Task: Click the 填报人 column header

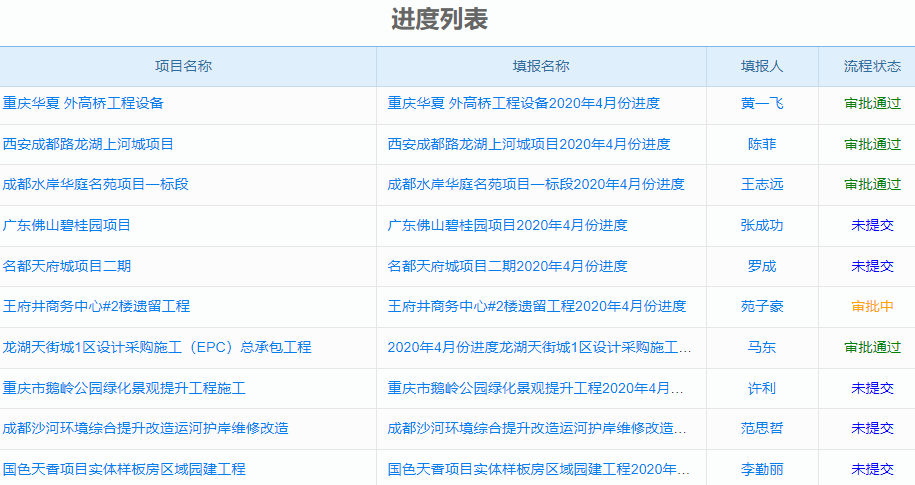Action: tap(762, 67)
